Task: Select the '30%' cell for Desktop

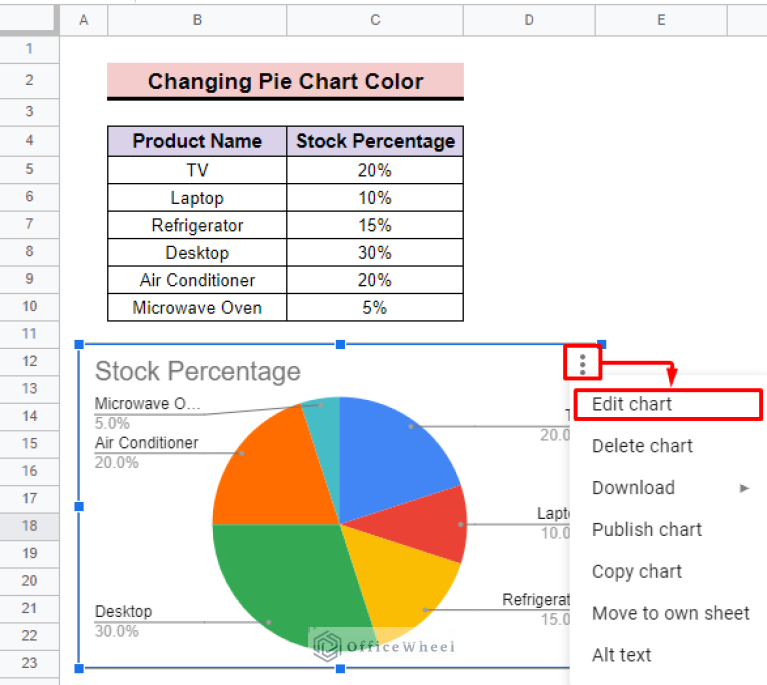Action: point(375,252)
